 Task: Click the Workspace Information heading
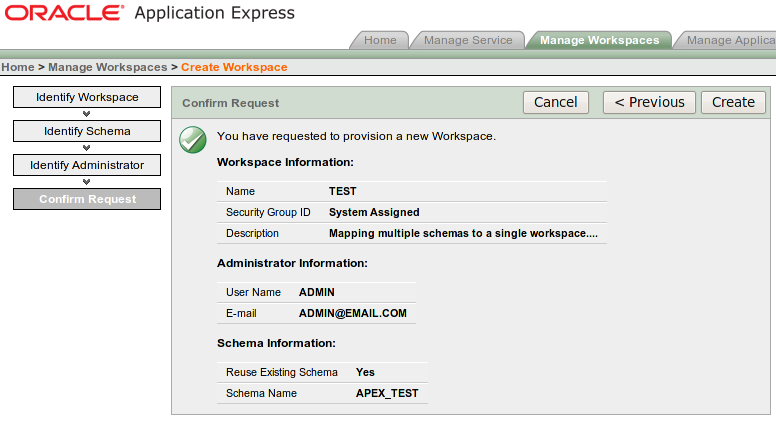[286, 162]
